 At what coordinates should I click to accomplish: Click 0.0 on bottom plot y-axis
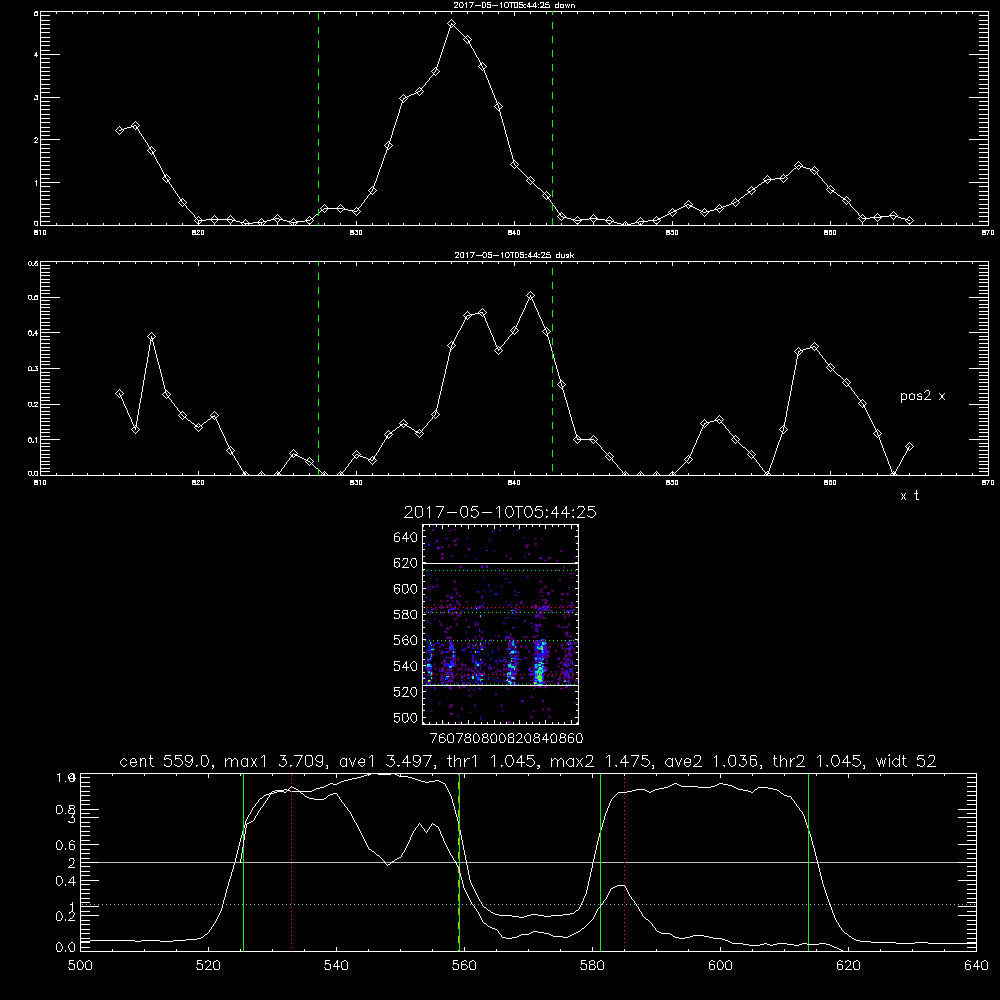(x=66, y=948)
